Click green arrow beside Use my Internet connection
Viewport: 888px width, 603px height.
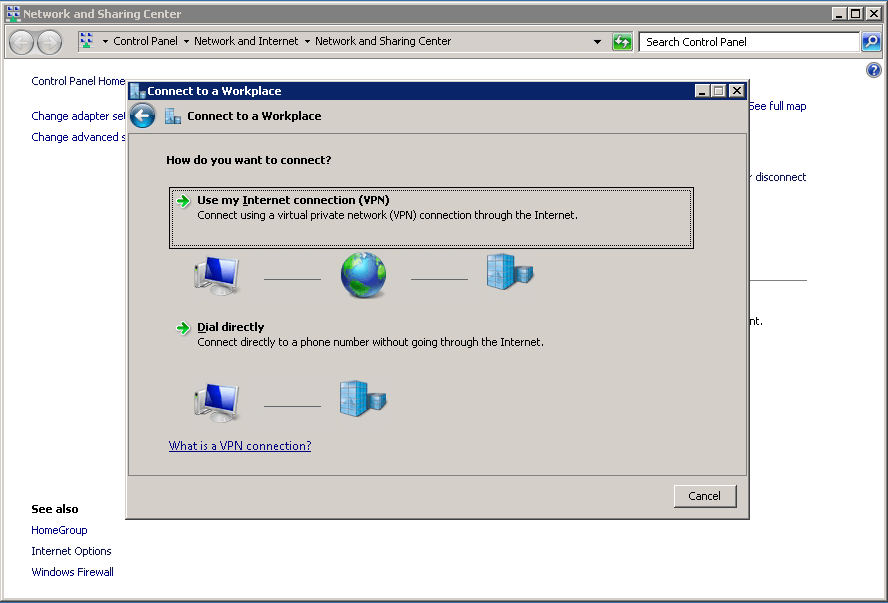click(x=183, y=201)
